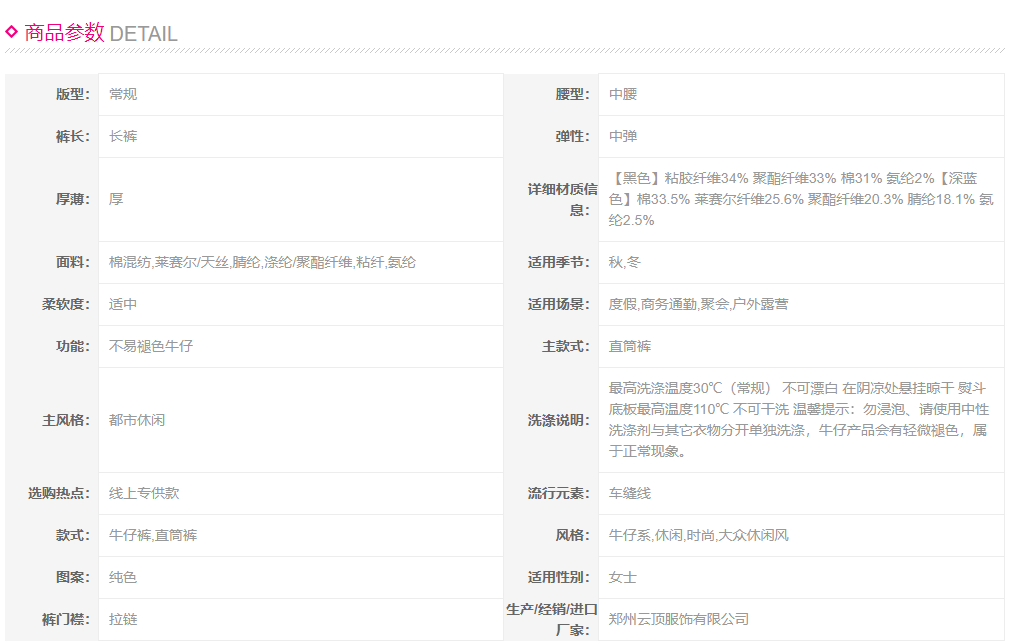Click the 适用季节 value 秋,冬
Viewport: 1012px width, 641px height.
626,262
